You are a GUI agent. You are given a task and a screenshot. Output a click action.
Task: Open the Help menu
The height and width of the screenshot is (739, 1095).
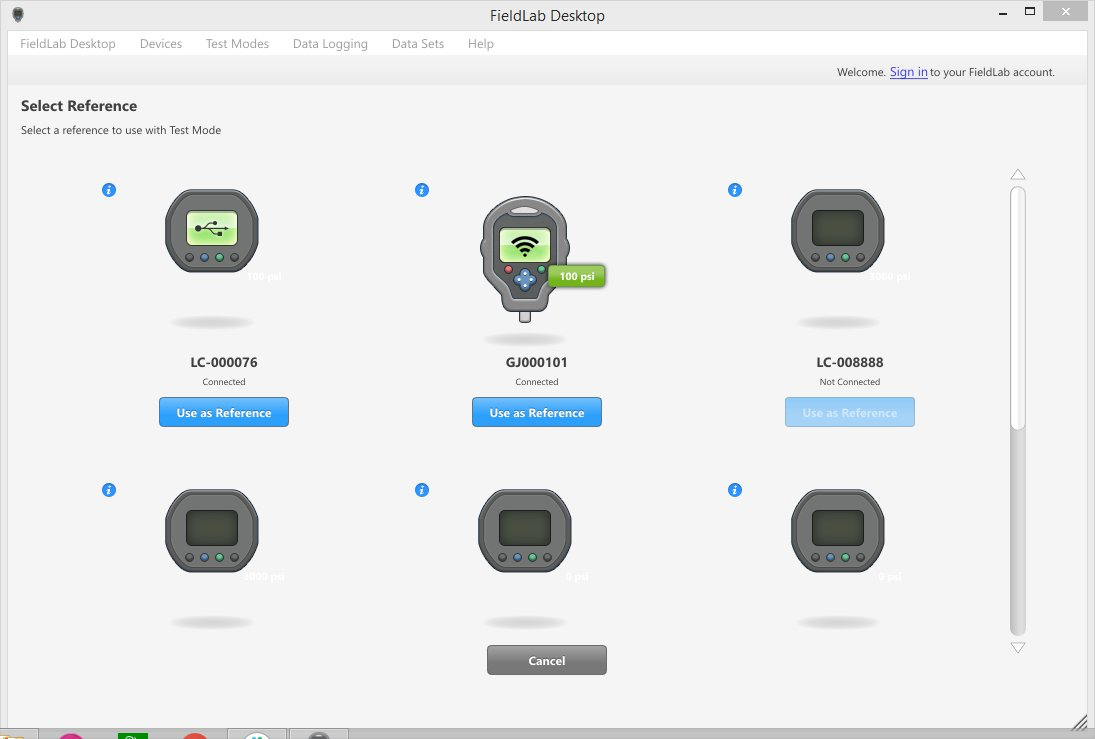click(x=480, y=43)
